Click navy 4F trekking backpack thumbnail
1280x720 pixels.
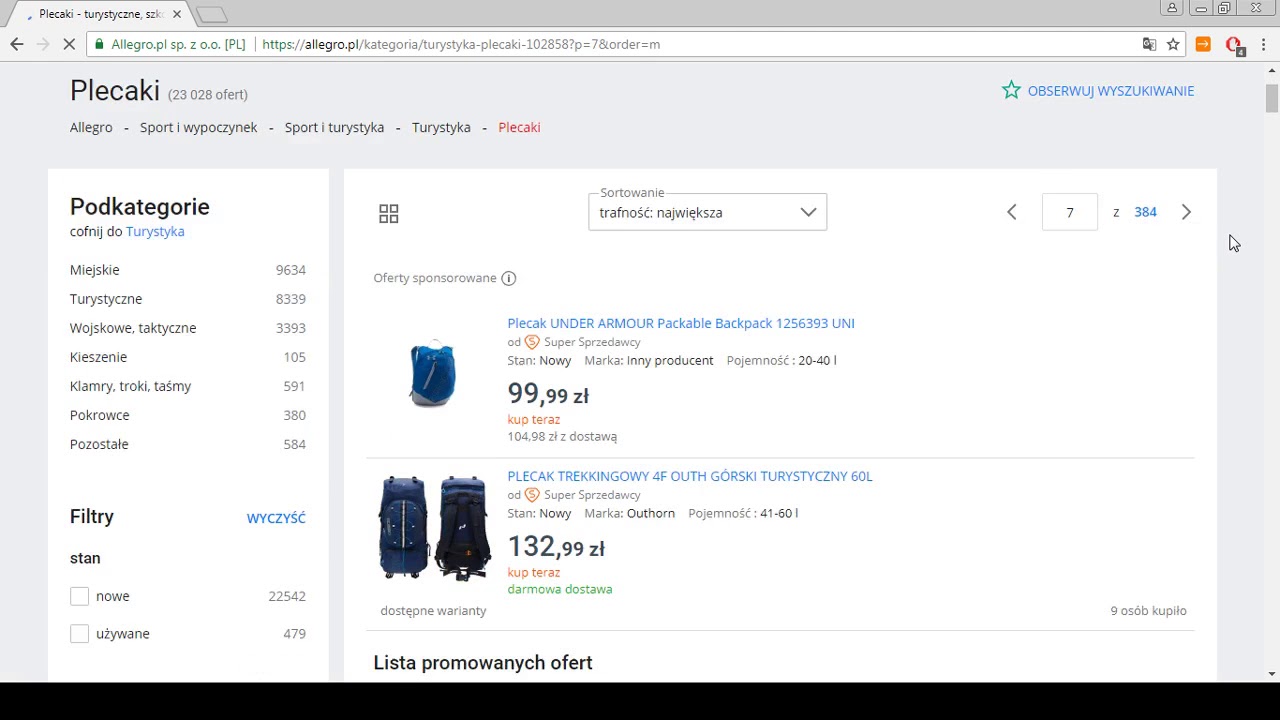(434, 527)
